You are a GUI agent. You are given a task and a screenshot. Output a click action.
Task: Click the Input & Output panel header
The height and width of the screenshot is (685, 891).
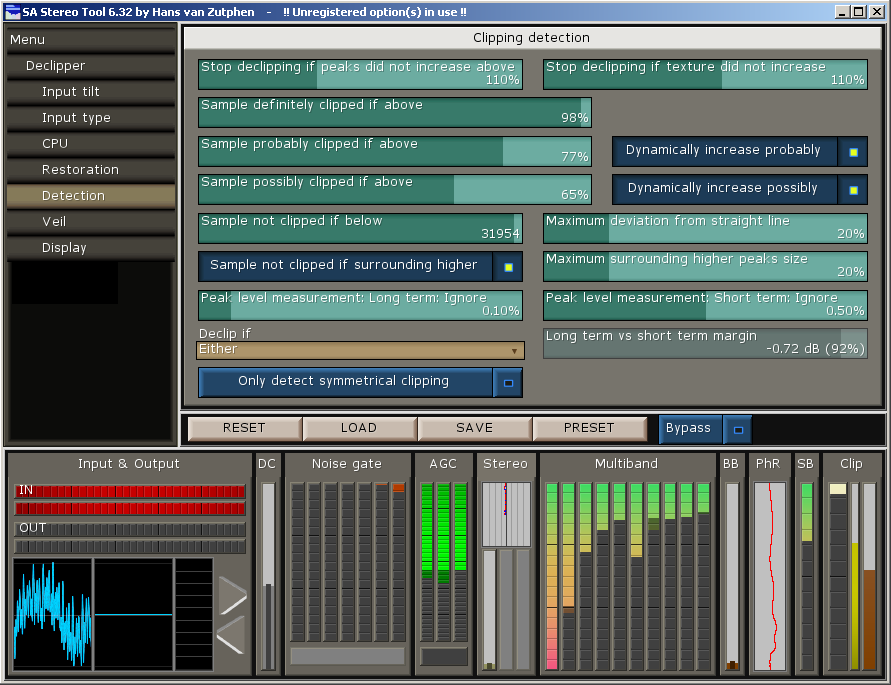click(129, 464)
